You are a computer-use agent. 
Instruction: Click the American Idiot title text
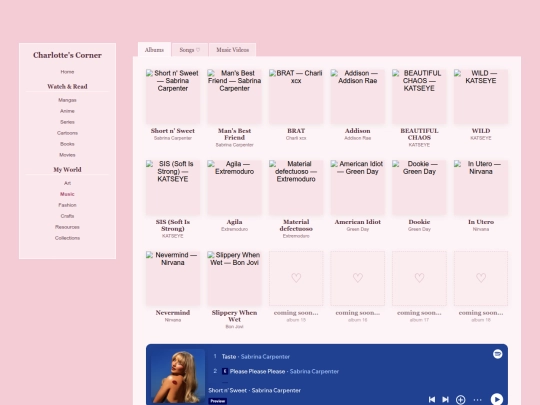(357, 222)
